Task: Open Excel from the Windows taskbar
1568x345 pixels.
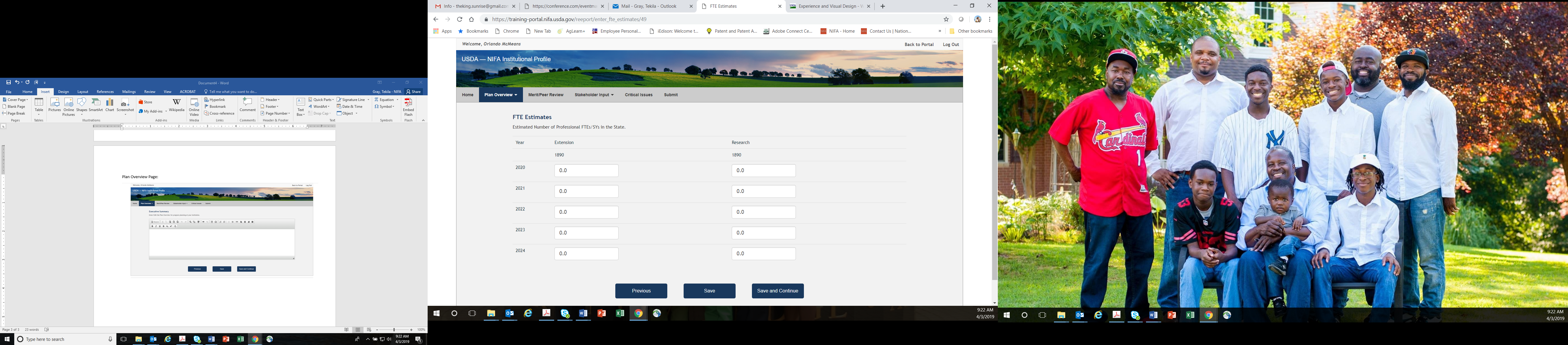Action: (620, 313)
